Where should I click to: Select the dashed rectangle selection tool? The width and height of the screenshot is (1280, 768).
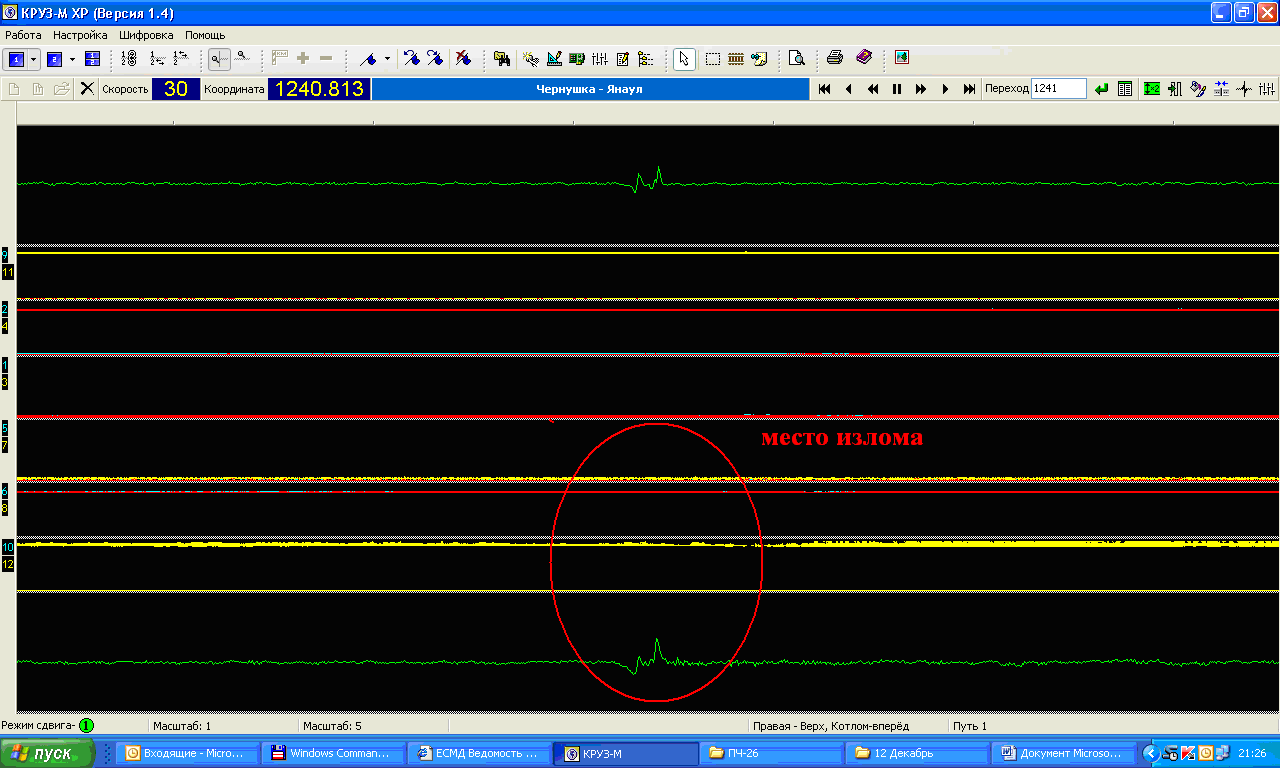(712, 58)
